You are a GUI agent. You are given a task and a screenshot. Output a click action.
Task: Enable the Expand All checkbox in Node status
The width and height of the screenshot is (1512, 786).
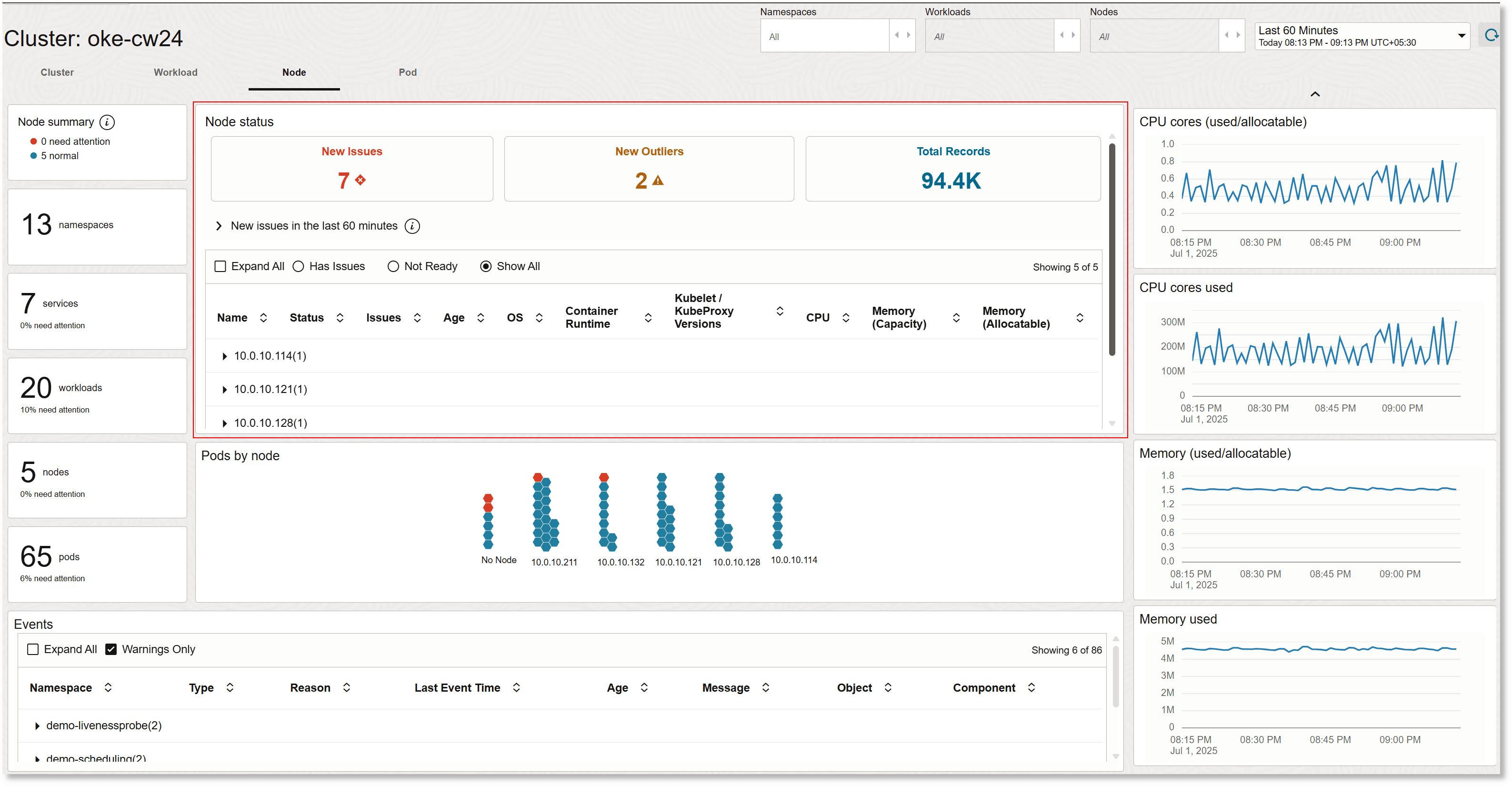(220, 266)
